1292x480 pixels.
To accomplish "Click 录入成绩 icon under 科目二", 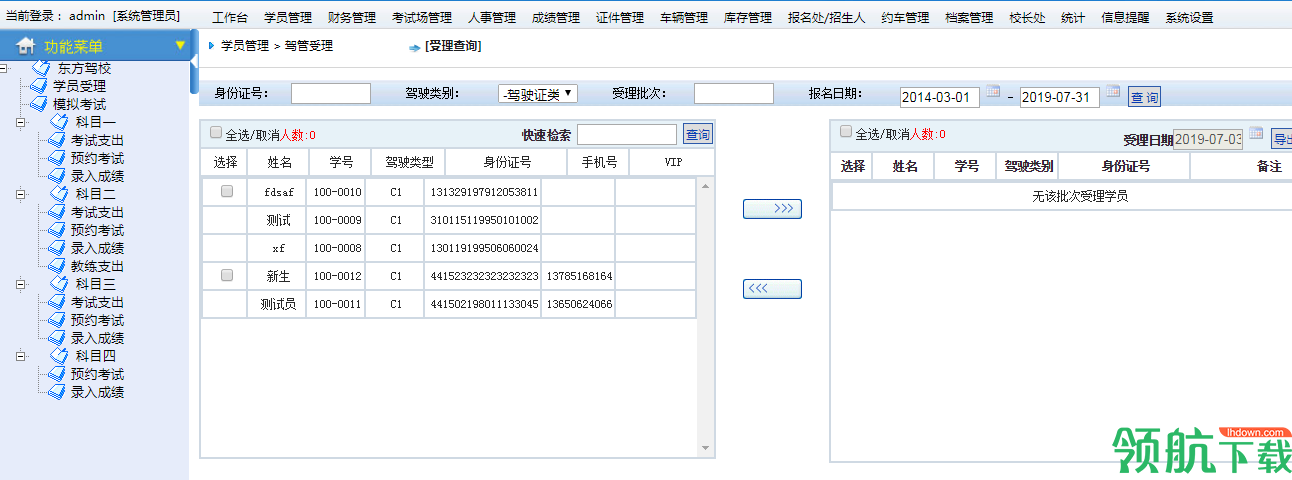I will (x=56, y=248).
